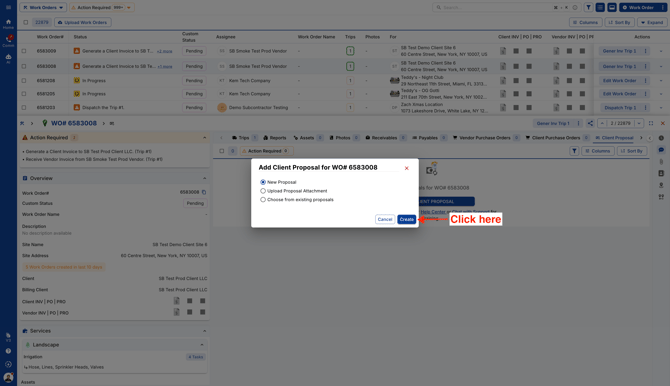Screen dimensions: 670x386
Task: Open the '+1 more' link on row 6583008
Action: click(x=165, y=67)
